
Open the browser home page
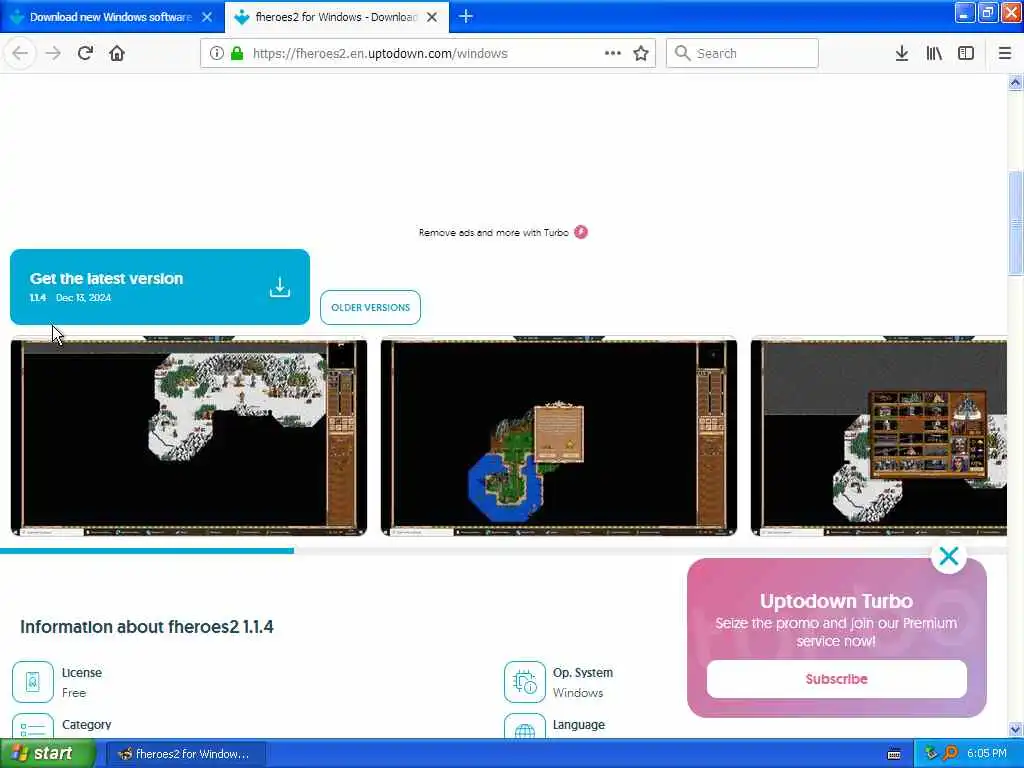coord(117,53)
